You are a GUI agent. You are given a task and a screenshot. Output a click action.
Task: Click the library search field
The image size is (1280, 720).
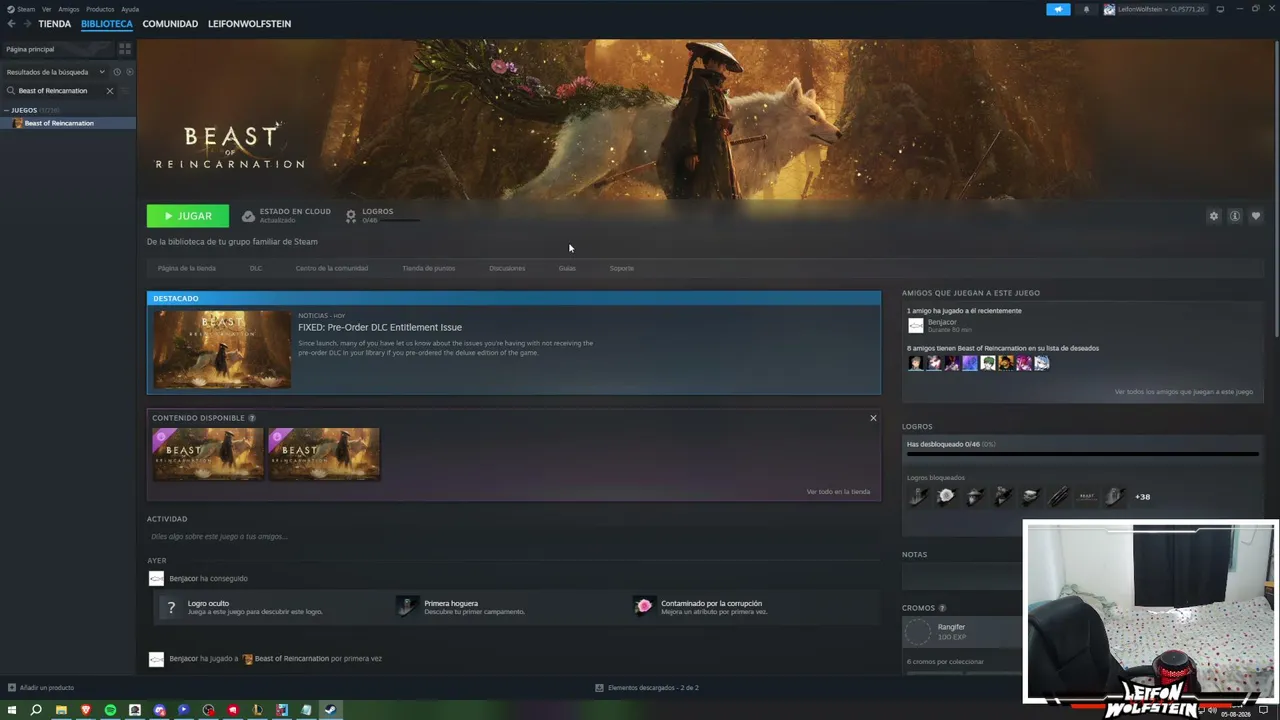[60, 91]
